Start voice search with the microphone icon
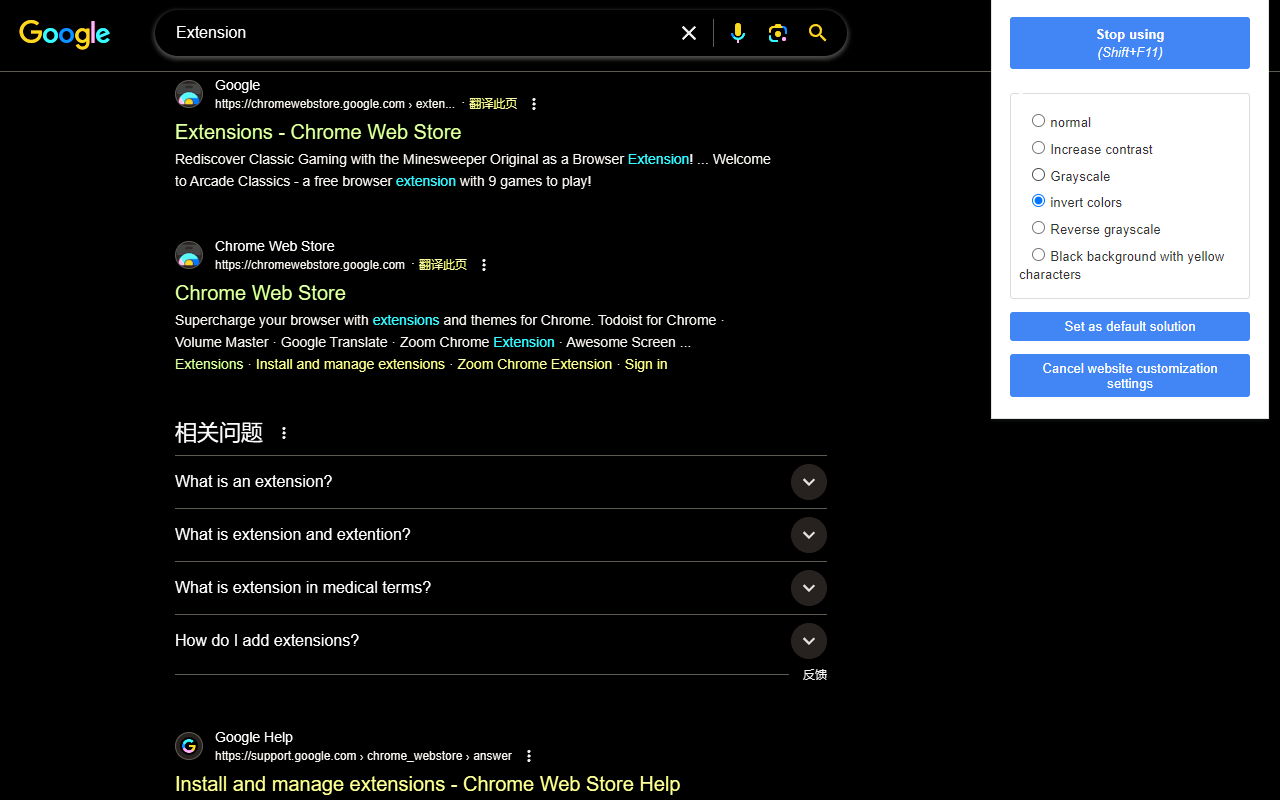The image size is (1280, 800). 738,33
